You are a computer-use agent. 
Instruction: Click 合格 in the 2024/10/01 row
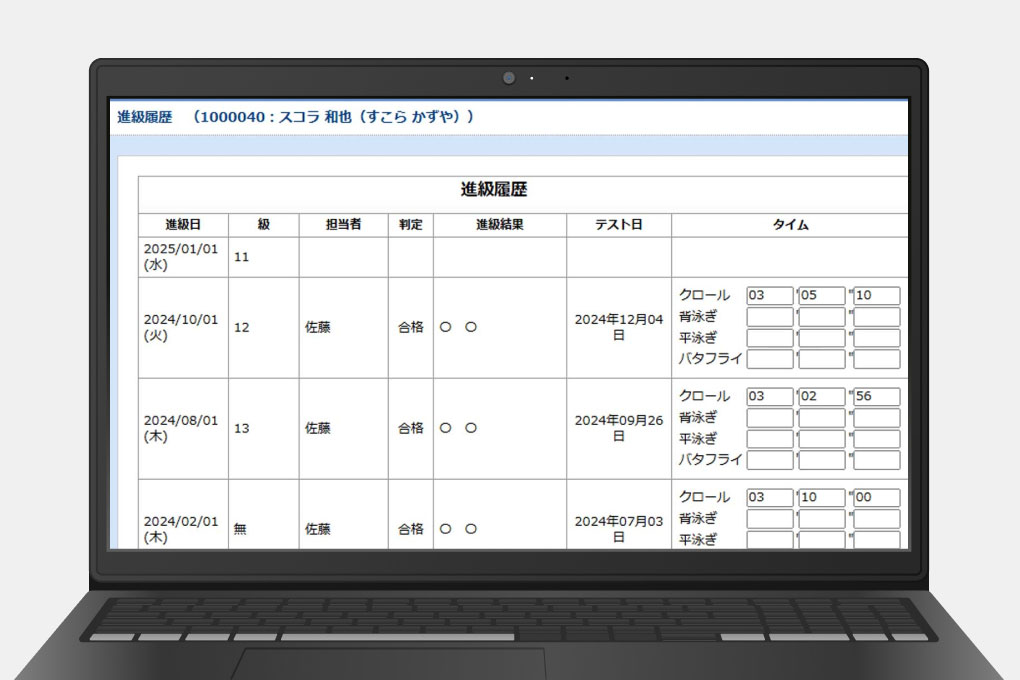[410, 327]
